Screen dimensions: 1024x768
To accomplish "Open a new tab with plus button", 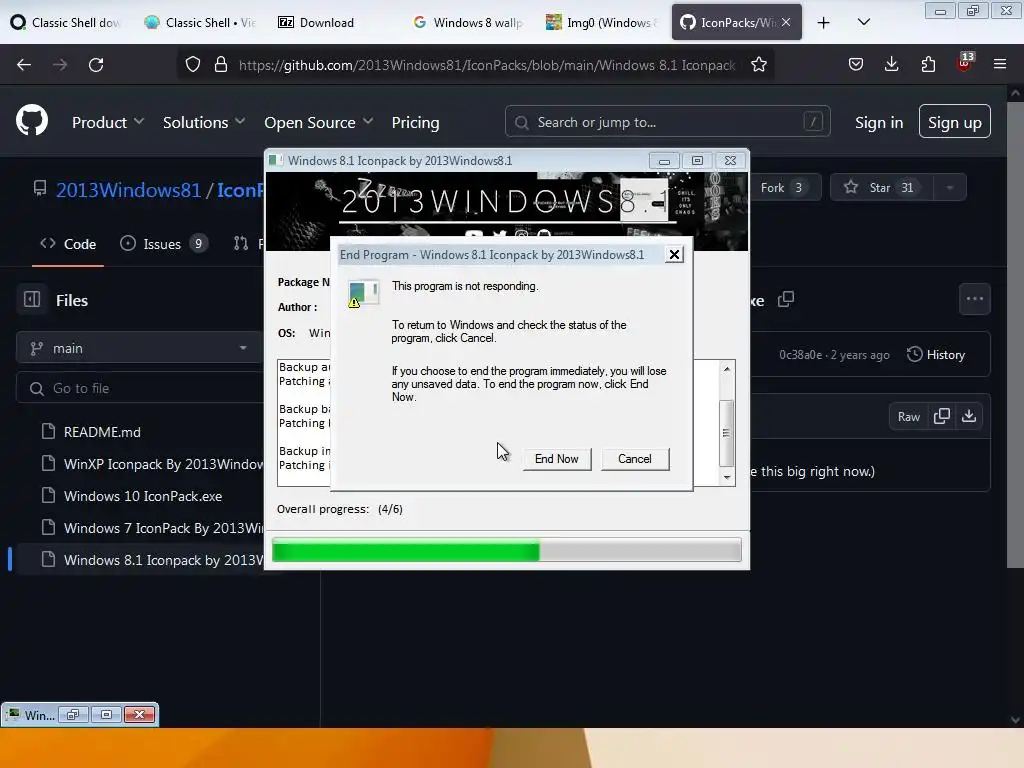I will [824, 23].
